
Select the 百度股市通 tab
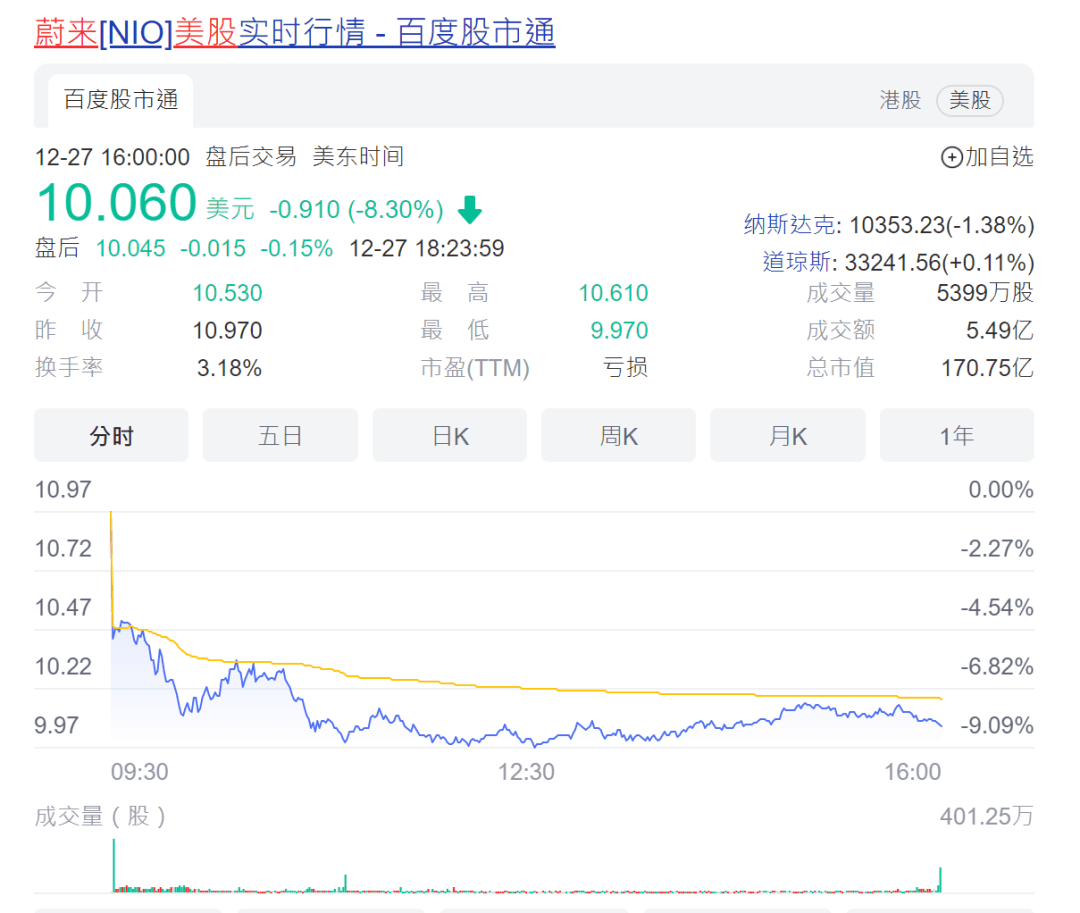121,101
